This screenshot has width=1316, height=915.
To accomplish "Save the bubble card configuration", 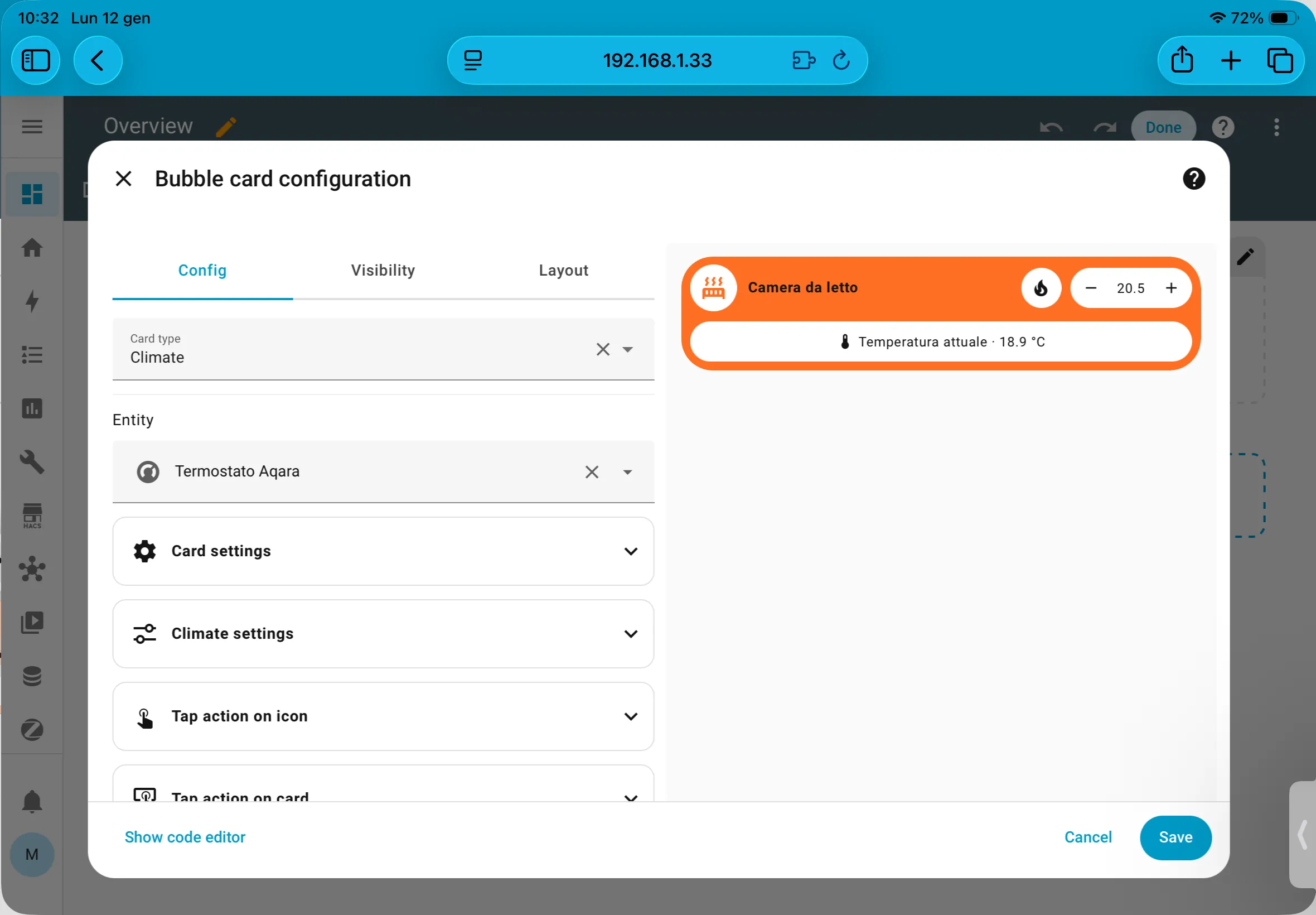I will click(x=1175, y=837).
